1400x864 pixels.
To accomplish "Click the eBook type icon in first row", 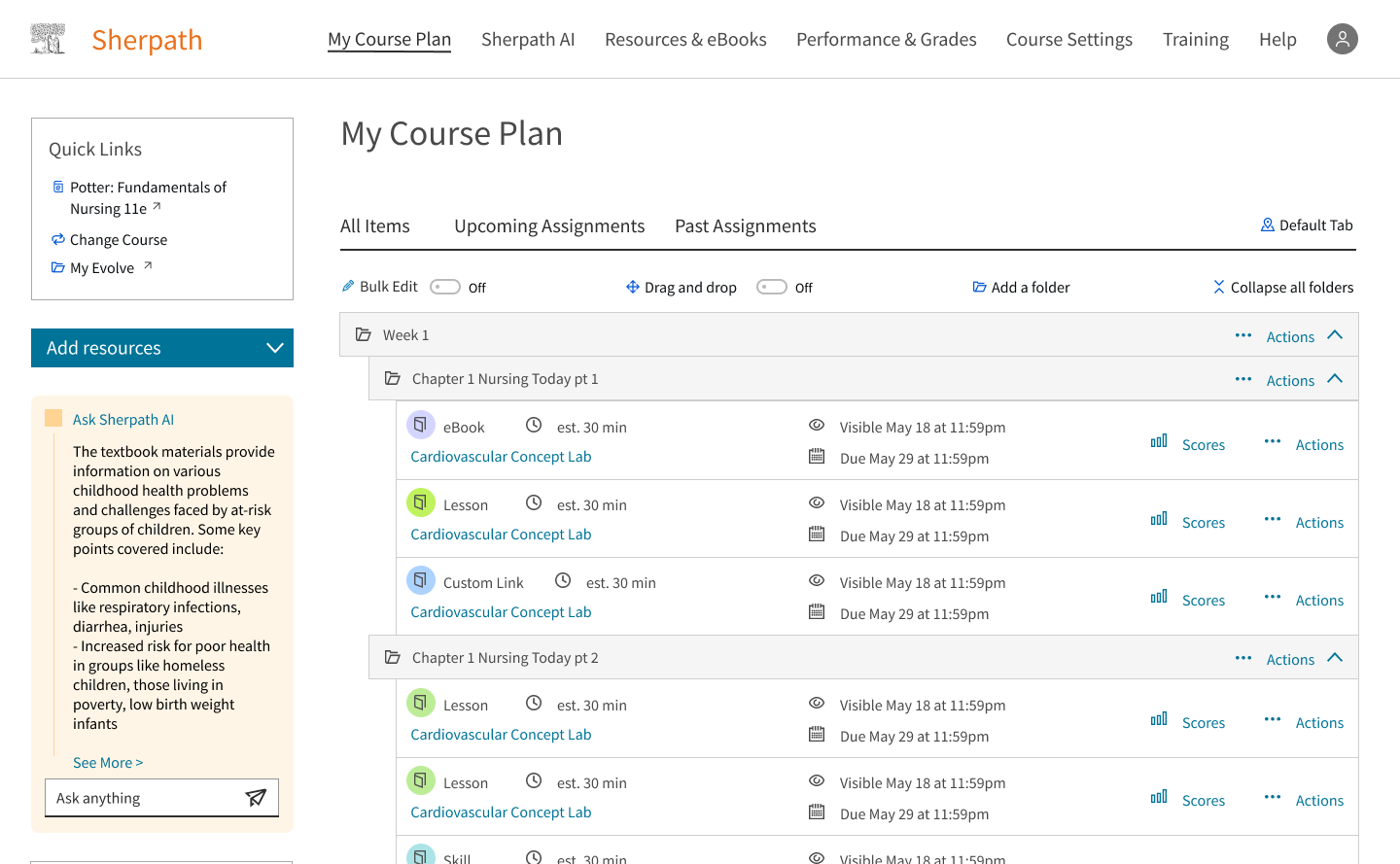I will pyautogui.click(x=420, y=425).
